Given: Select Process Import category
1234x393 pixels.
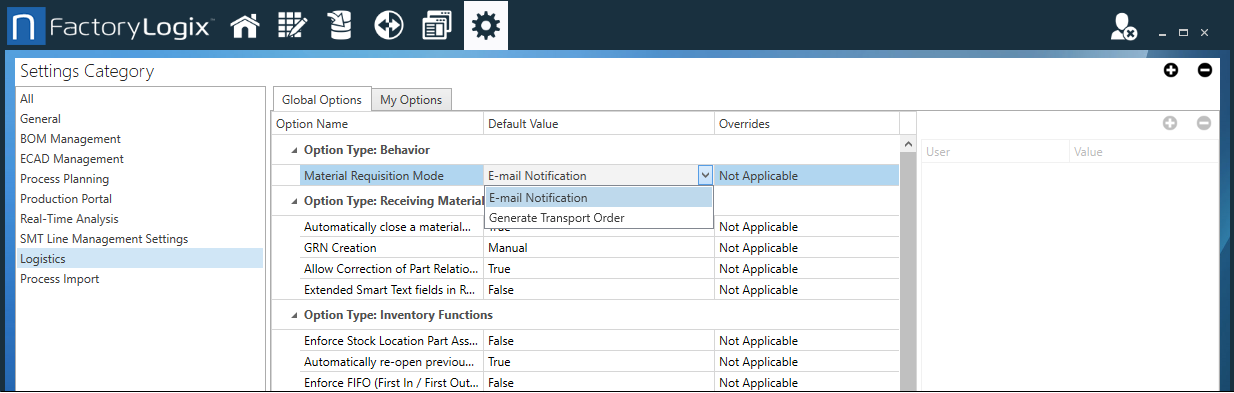Looking at the screenshot, I should 140,279.
